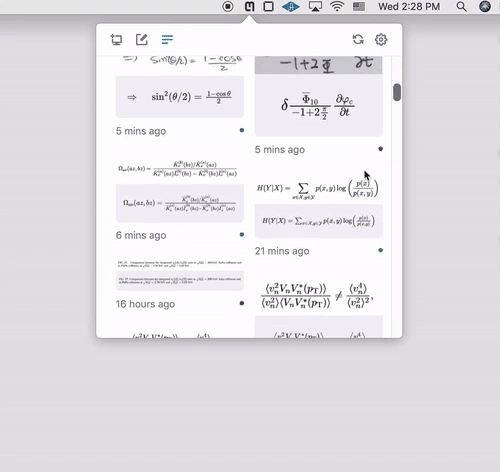Viewport: 500px width, 472px height.
Task: Toggle the dot next to 16 hours ago
Action: [242, 303]
